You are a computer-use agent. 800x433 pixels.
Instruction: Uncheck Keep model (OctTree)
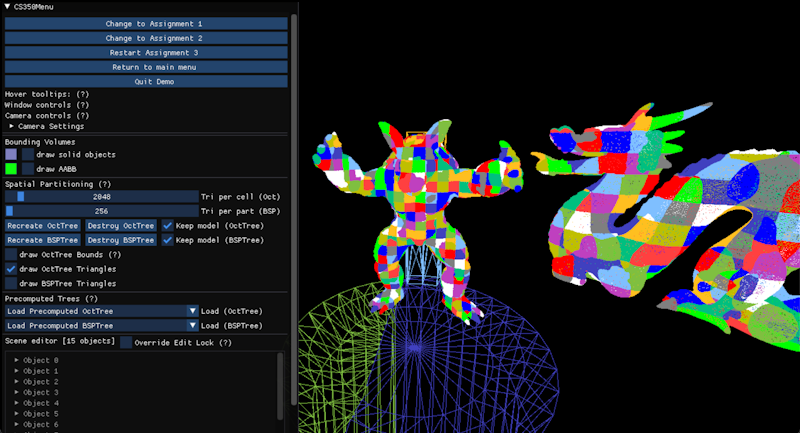(167, 225)
